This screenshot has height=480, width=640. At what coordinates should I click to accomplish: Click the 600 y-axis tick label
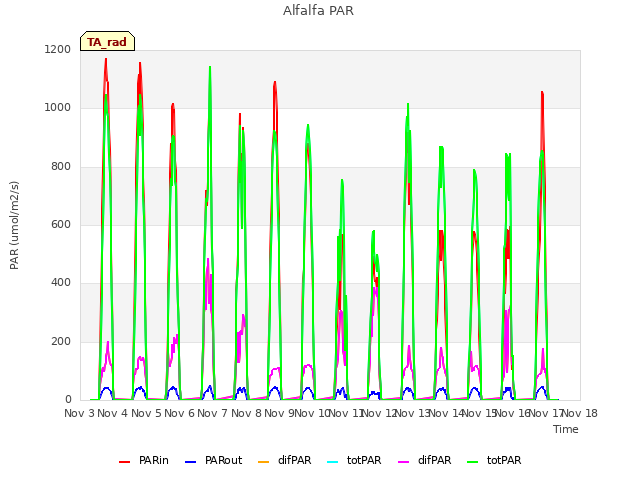(61, 224)
